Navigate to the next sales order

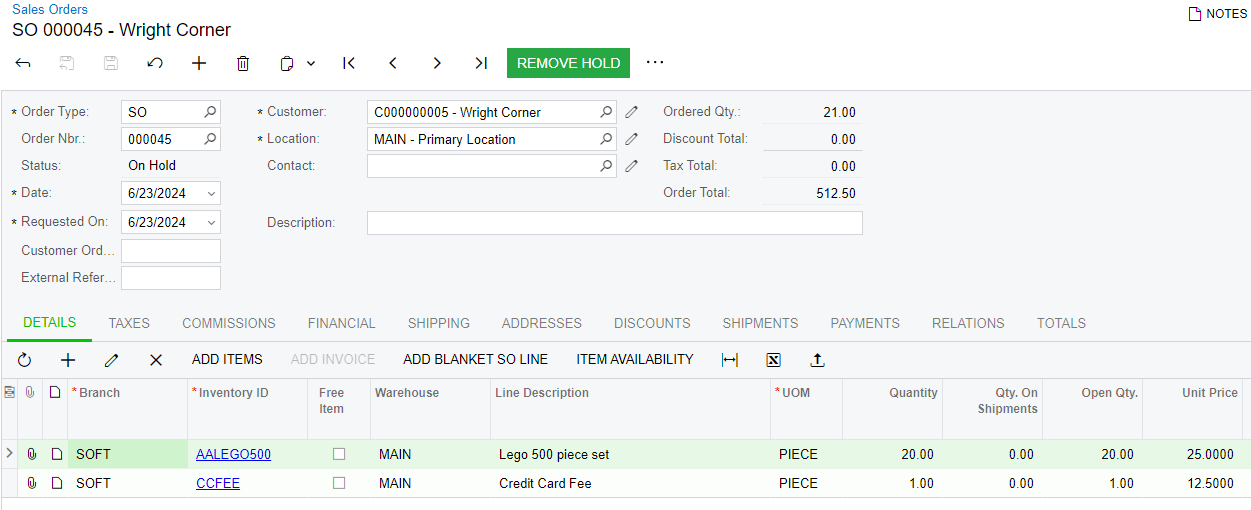pyautogui.click(x=437, y=63)
